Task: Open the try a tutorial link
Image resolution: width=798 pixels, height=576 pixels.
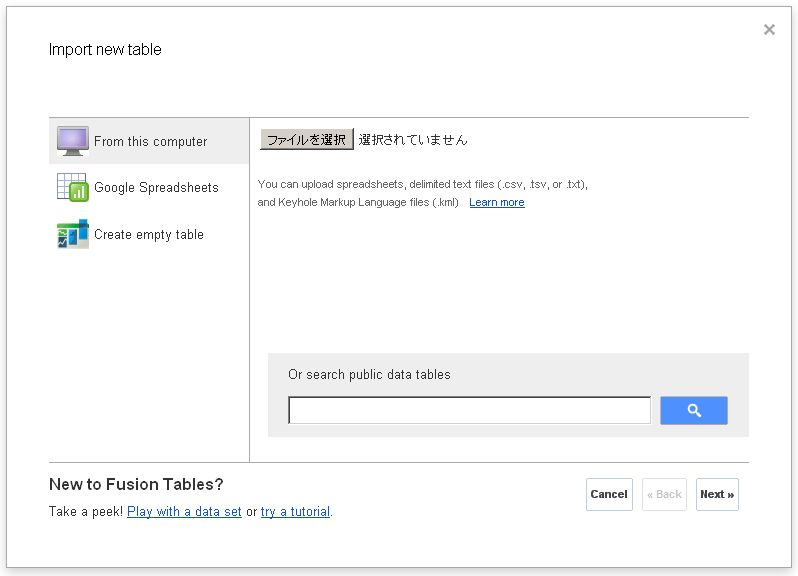Action: point(295,512)
